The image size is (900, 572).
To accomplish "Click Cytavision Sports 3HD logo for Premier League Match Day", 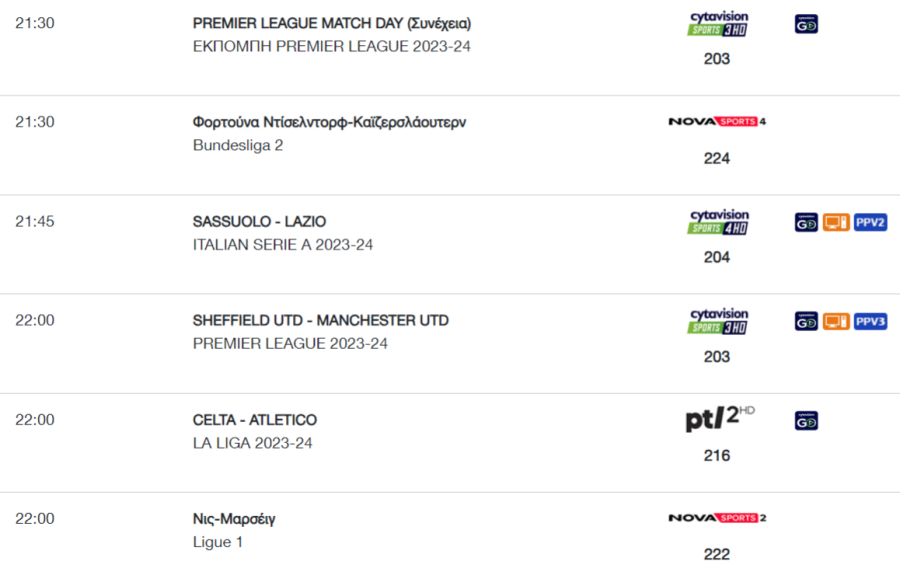I will coord(717,24).
